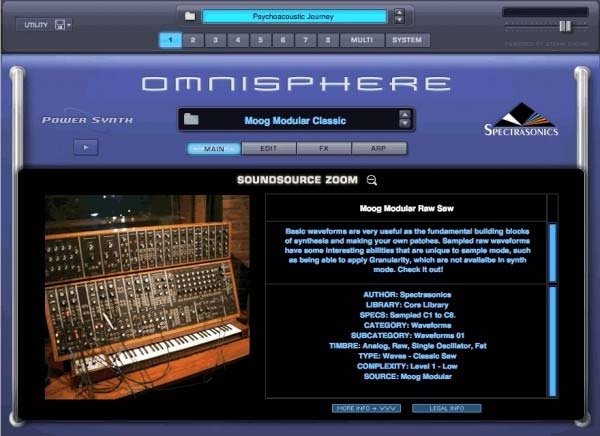Click the SOUNDSOURCE ZOOM heading
This screenshot has height=436, width=600.
(297, 180)
